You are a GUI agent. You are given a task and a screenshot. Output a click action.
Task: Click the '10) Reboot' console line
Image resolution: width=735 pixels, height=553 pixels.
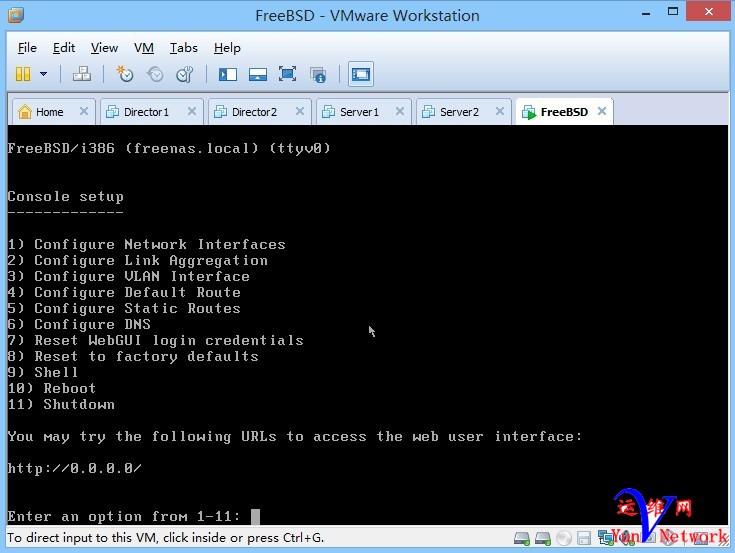tap(52, 389)
